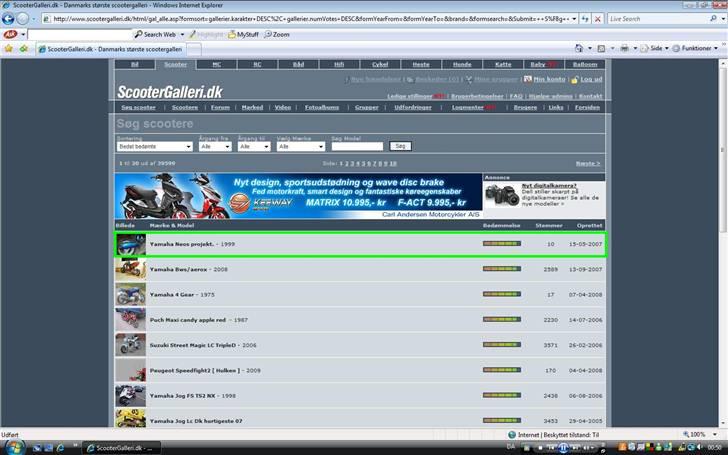The height and width of the screenshot is (455, 728).
Task: Open the Yamaha Neos projekt thumbnail
Action: pyautogui.click(x=130, y=244)
